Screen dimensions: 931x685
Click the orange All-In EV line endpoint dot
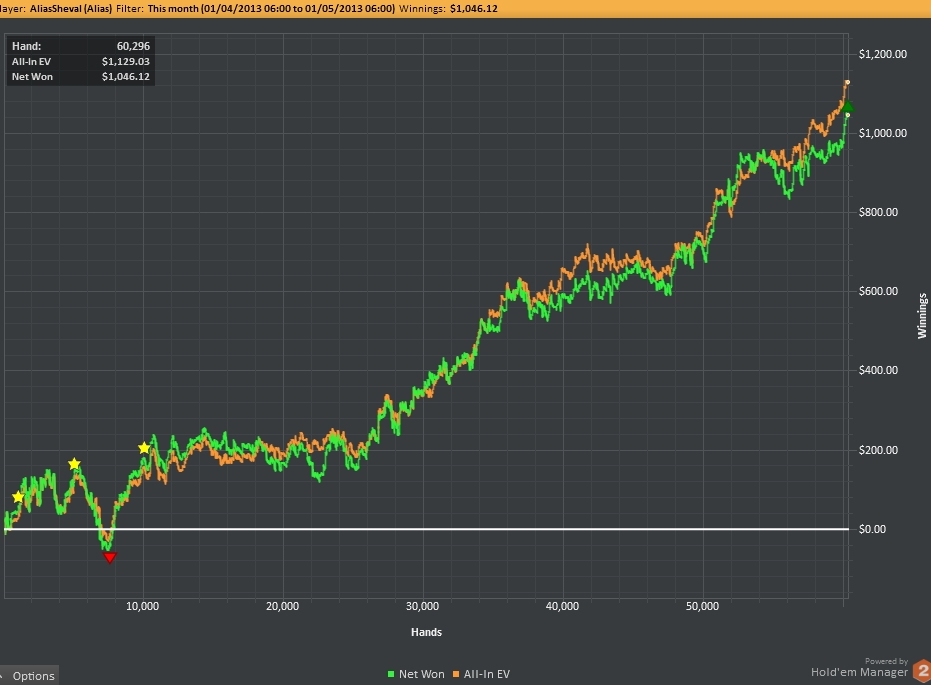[x=848, y=82]
